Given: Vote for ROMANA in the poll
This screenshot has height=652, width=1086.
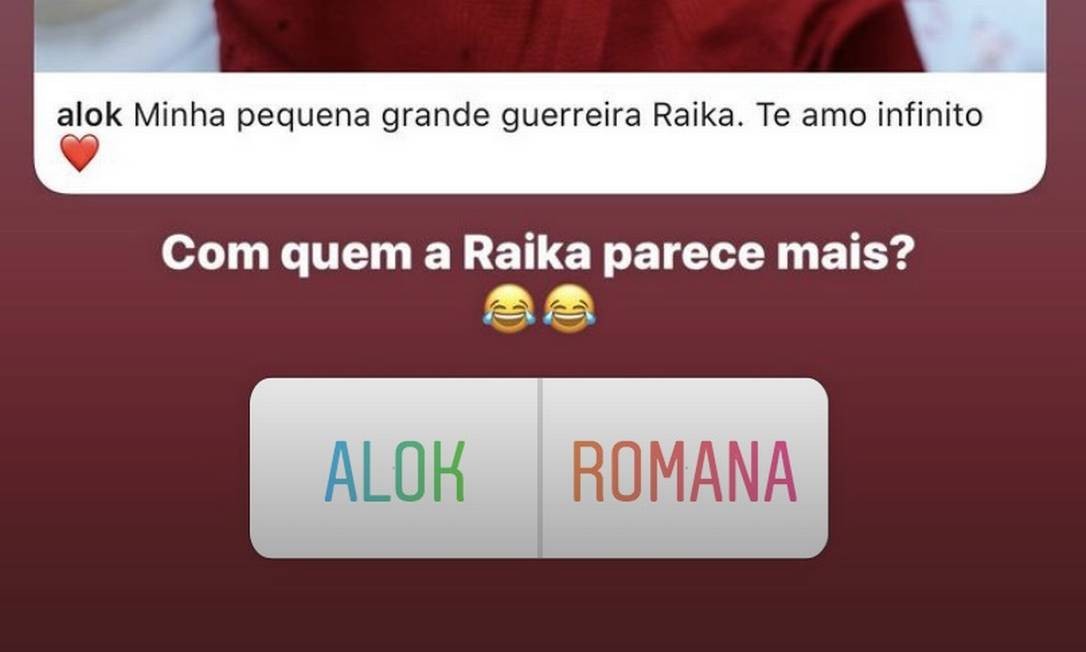Looking at the screenshot, I should [x=684, y=468].
